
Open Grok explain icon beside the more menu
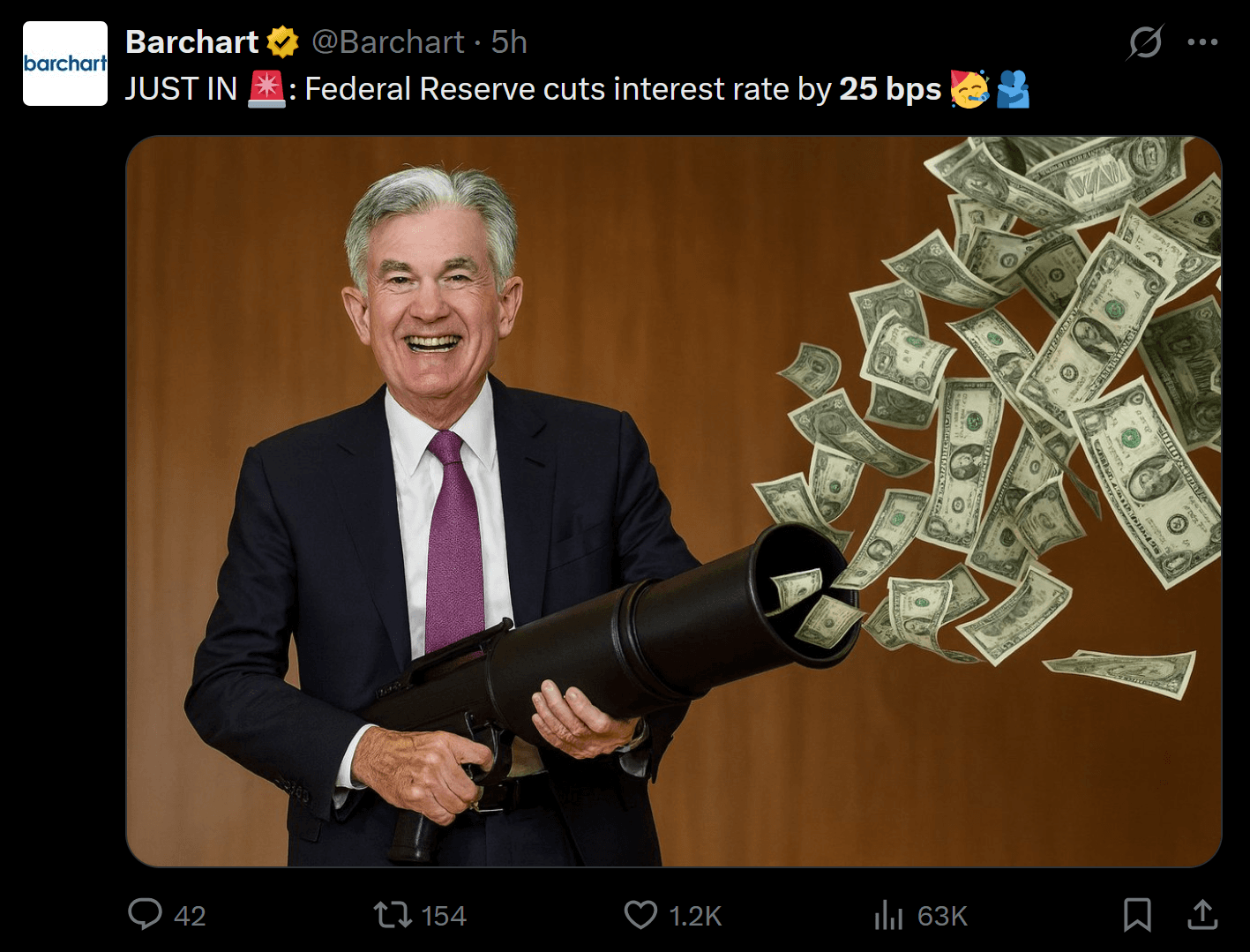[1145, 41]
